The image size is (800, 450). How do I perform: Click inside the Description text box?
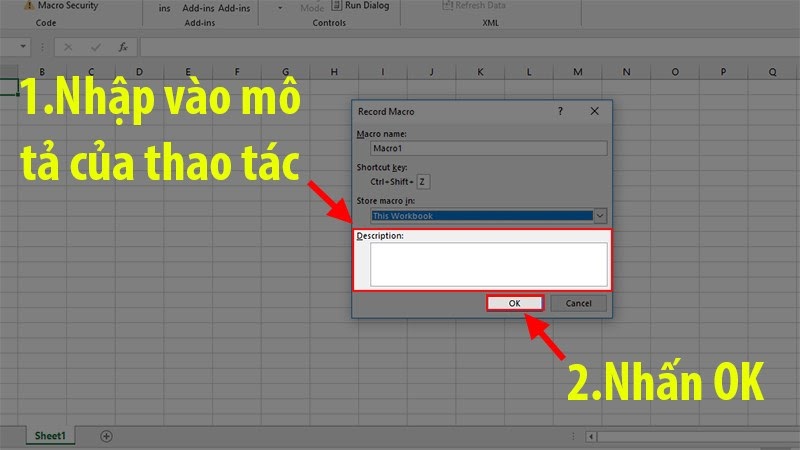pyautogui.click(x=489, y=264)
